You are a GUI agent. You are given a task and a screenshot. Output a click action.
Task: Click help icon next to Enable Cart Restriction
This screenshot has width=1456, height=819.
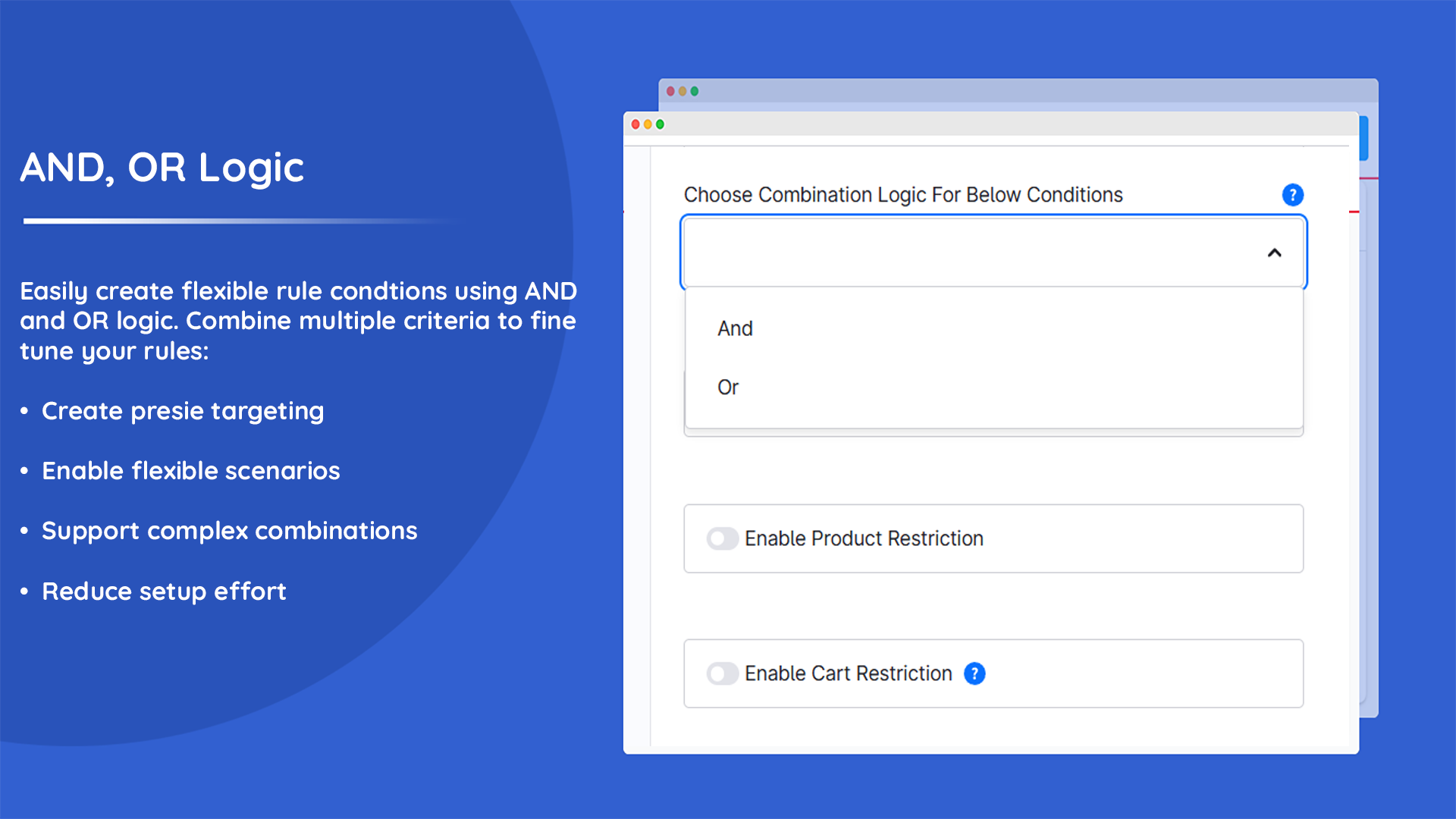coord(974,673)
